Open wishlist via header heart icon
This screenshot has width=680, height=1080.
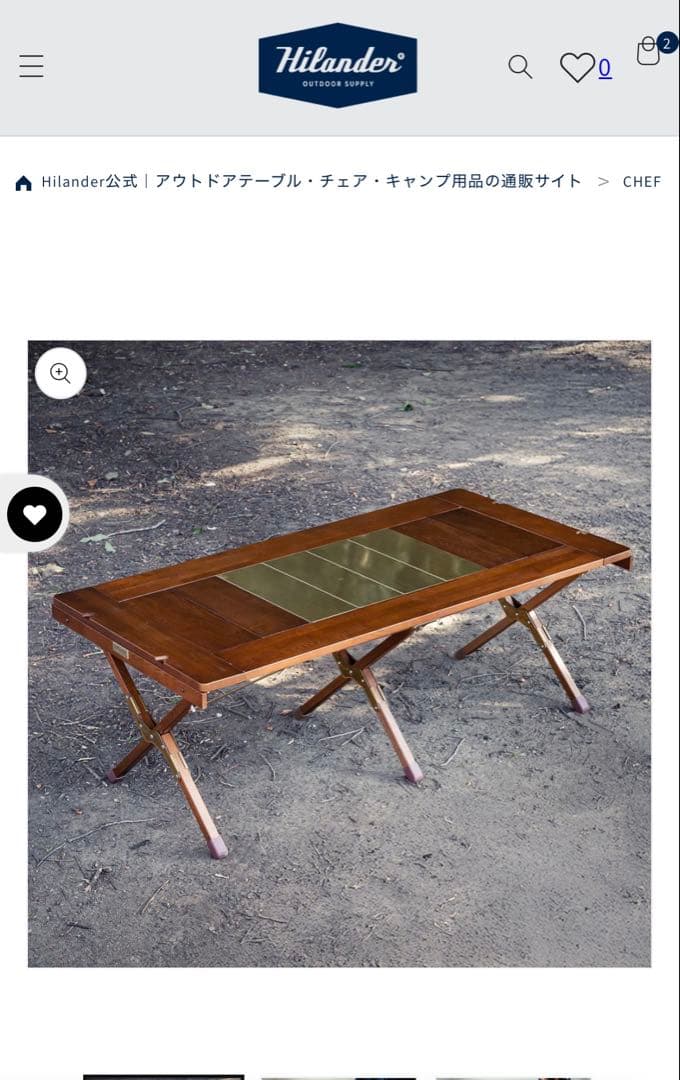577,68
